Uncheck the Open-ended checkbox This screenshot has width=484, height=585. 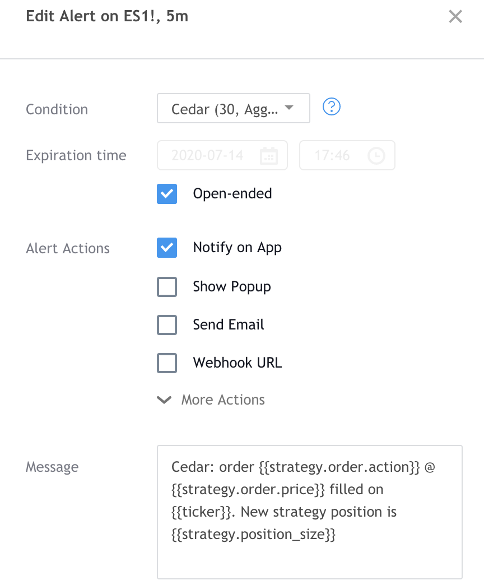tap(167, 194)
